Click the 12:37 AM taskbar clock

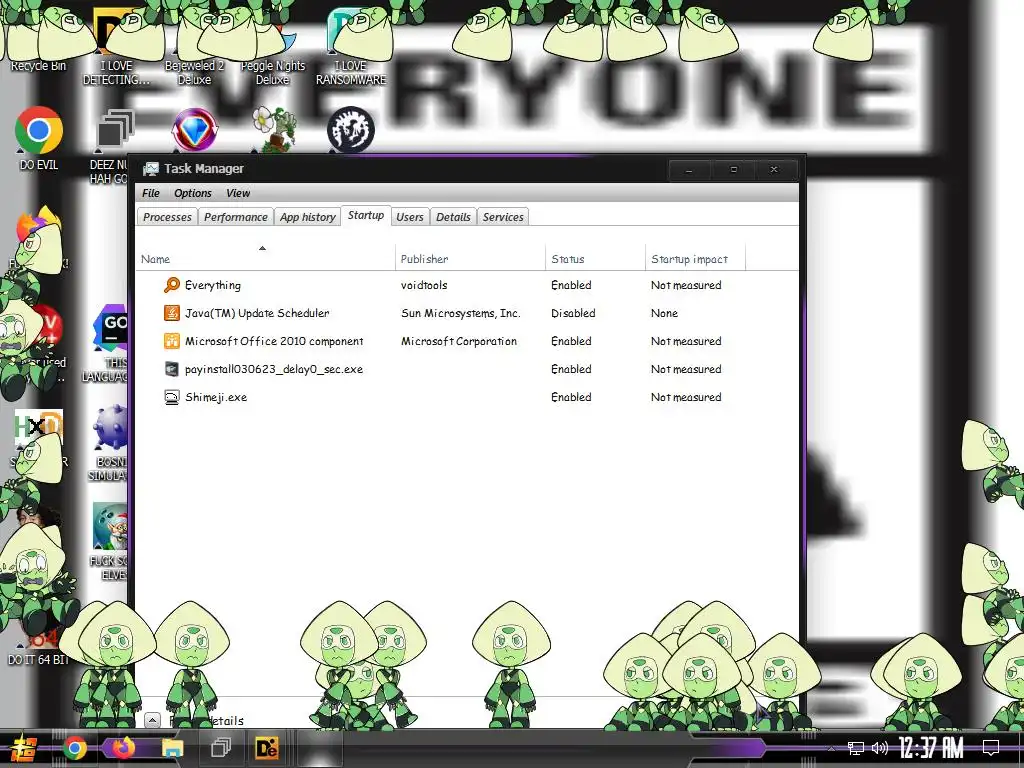coord(931,748)
